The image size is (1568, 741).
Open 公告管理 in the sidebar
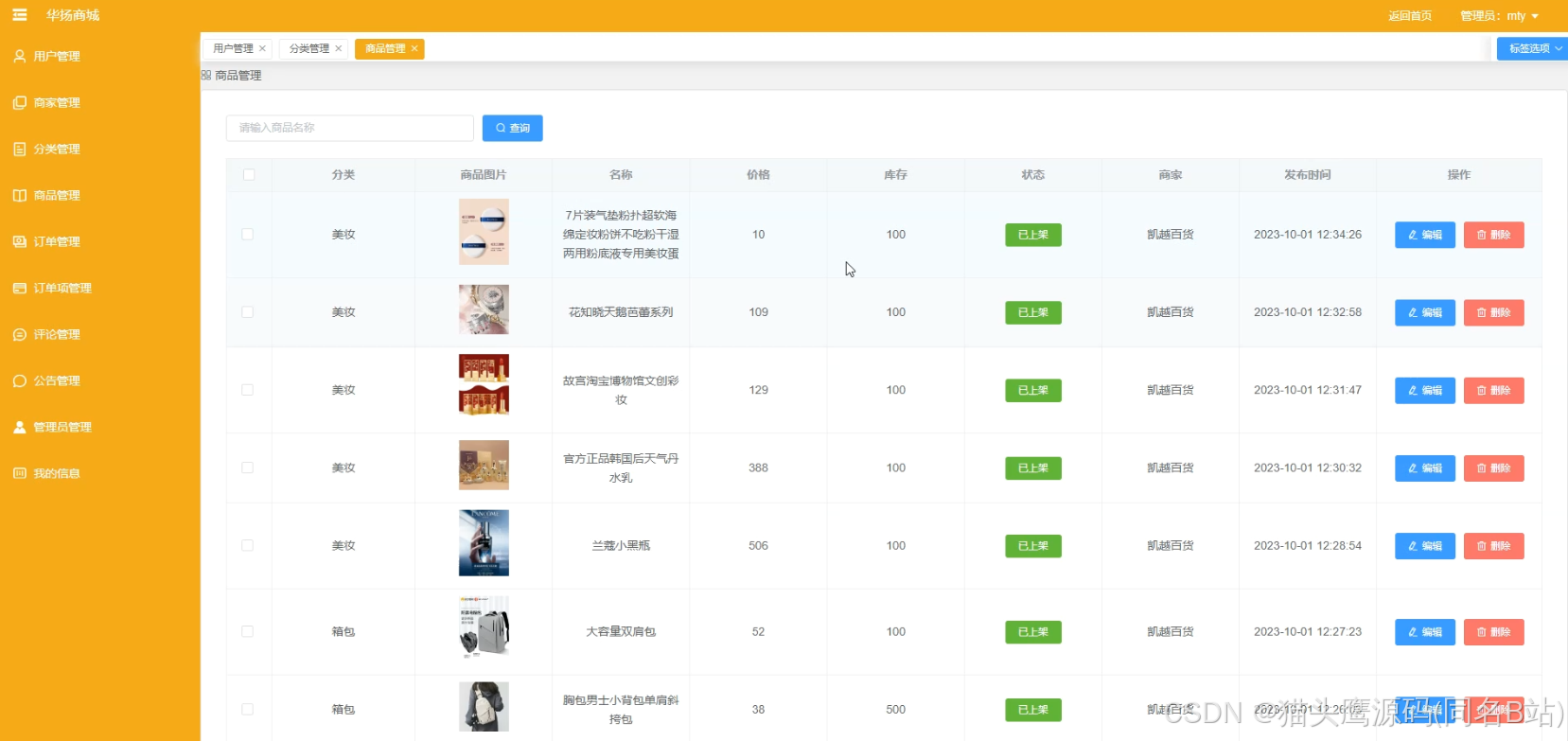point(47,380)
